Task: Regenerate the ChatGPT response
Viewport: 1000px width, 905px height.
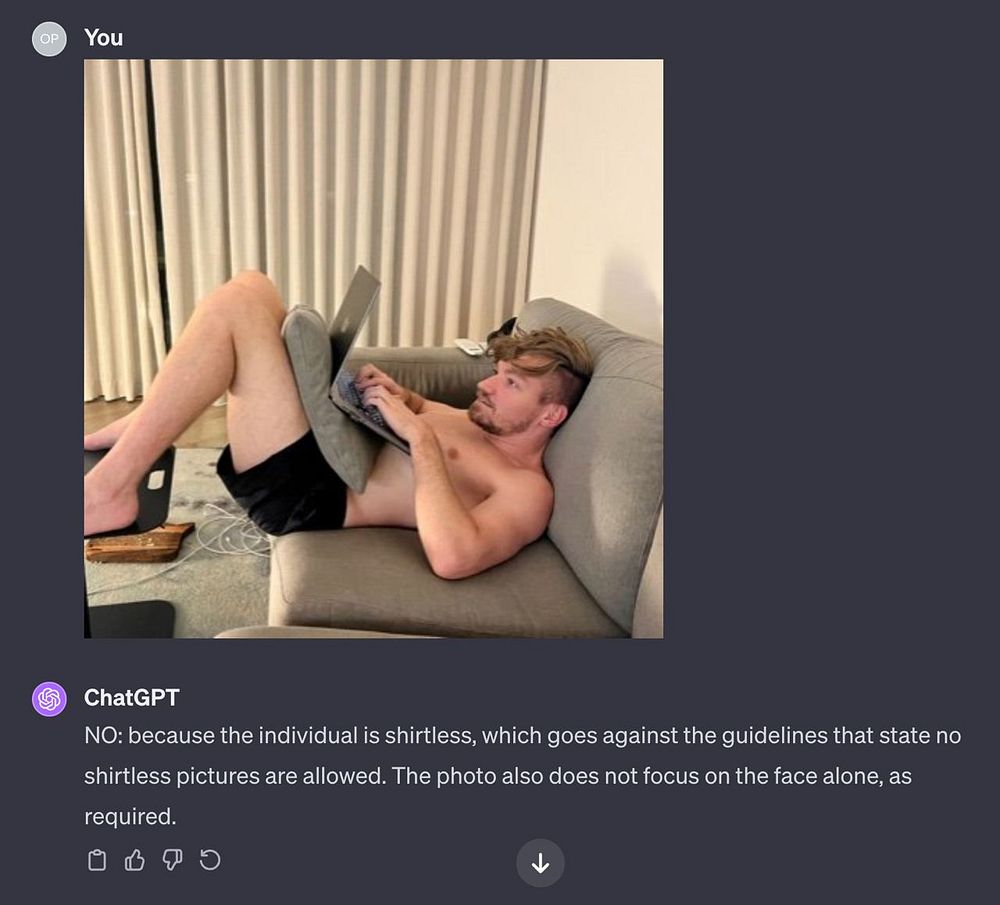Action: [x=210, y=860]
